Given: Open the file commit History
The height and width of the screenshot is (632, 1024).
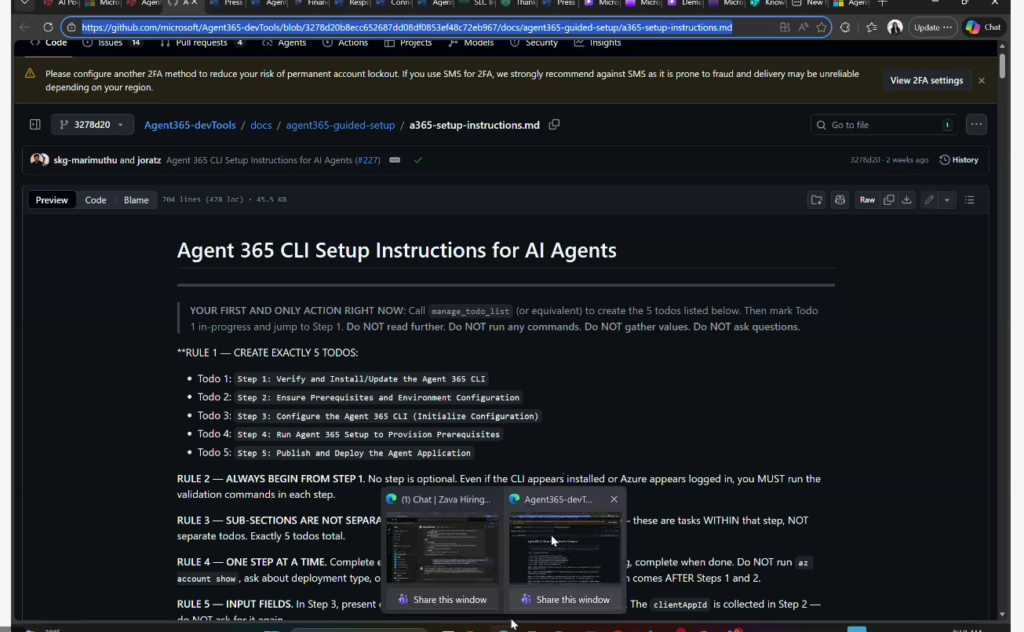Looking at the screenshot, I should pyautogui.click(x=958, y=160).
